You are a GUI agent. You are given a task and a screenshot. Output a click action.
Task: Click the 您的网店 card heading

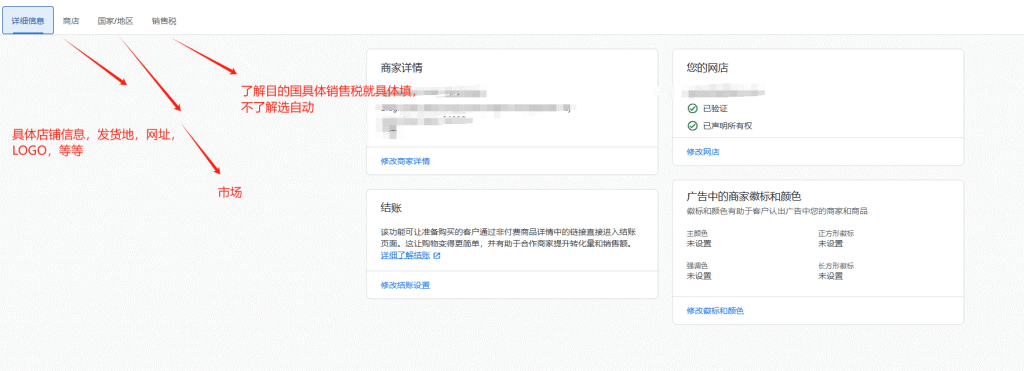[707, 68]
